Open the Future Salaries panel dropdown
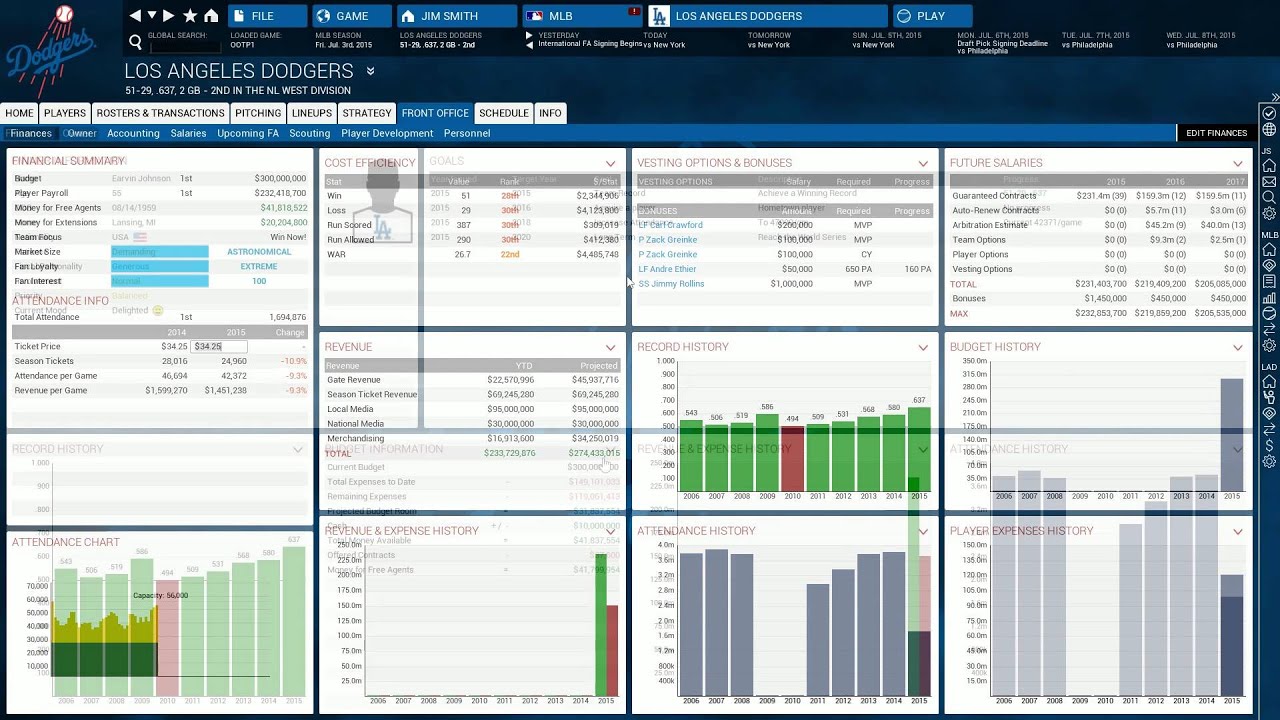This screenshot has height=720, width=1280. coord(1238,163)
